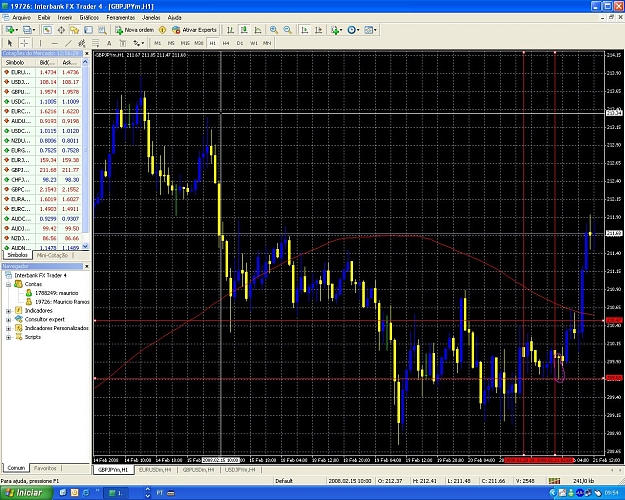Viewport: 625px width, 500px height.
Task: Click the Nova ordem button
Action: [134, 30]
